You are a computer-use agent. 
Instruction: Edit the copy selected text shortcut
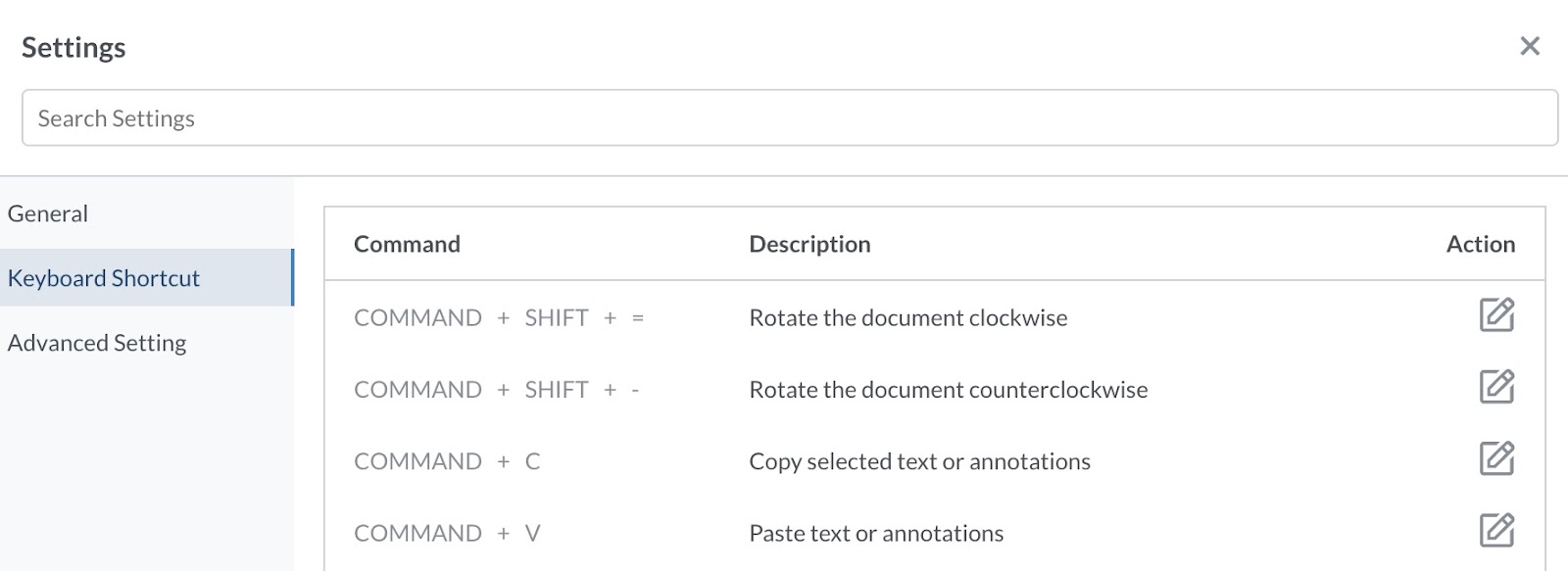tap(1496, 458)
